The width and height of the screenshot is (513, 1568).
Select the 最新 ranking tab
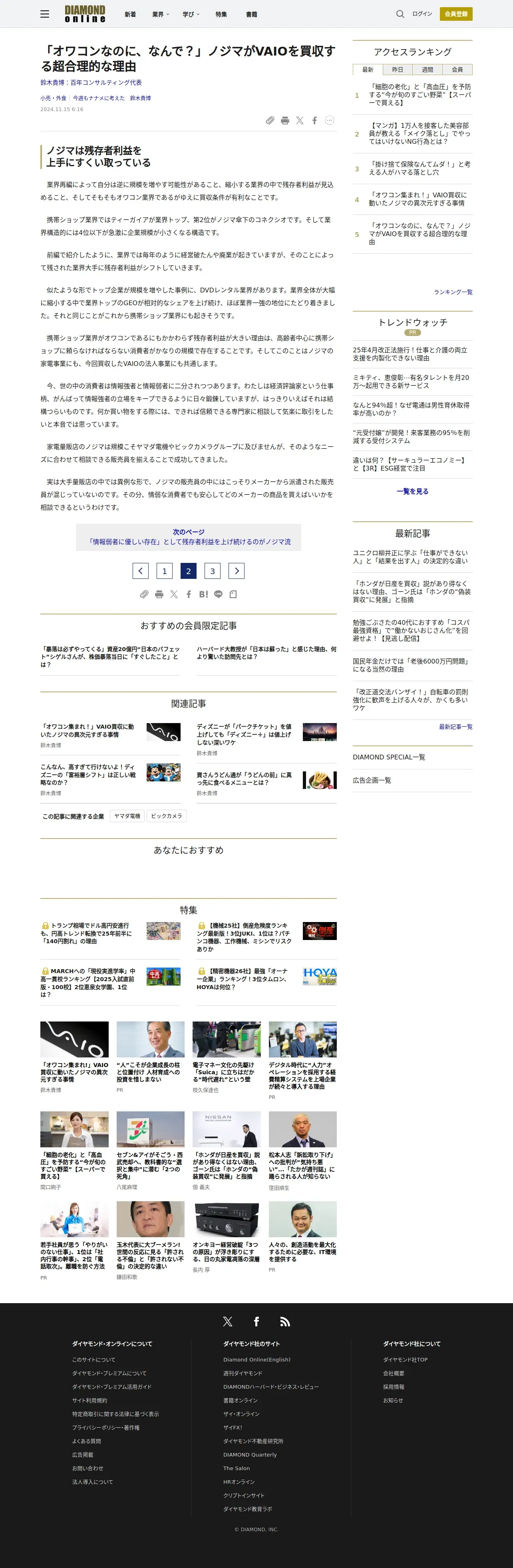(368, 70)
